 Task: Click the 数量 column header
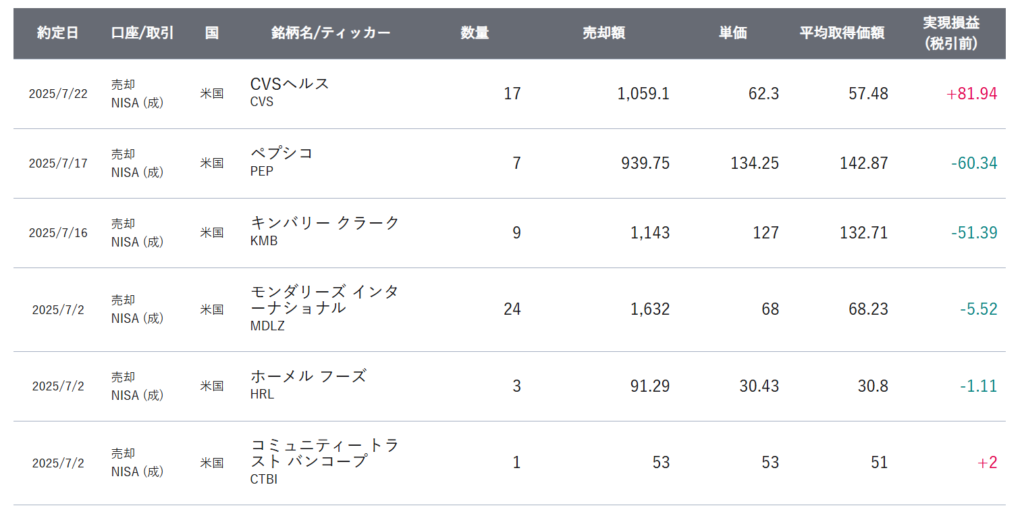pyautogui.click(x=474, y=33)
